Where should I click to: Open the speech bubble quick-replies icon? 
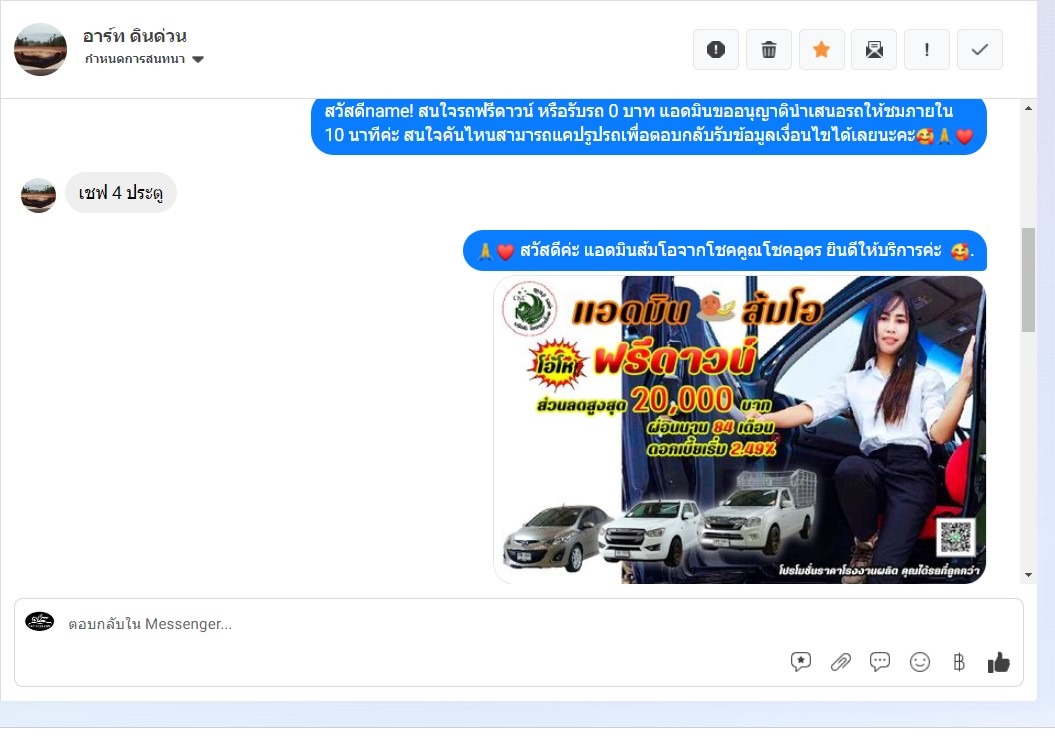[x=879, y=662]
